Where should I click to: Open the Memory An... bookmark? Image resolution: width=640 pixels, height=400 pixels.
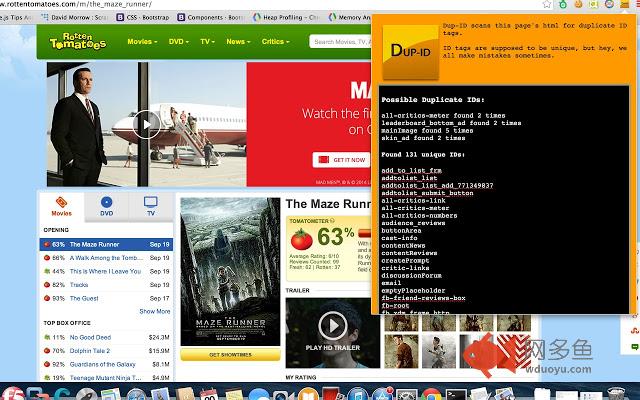coord(349,17)
